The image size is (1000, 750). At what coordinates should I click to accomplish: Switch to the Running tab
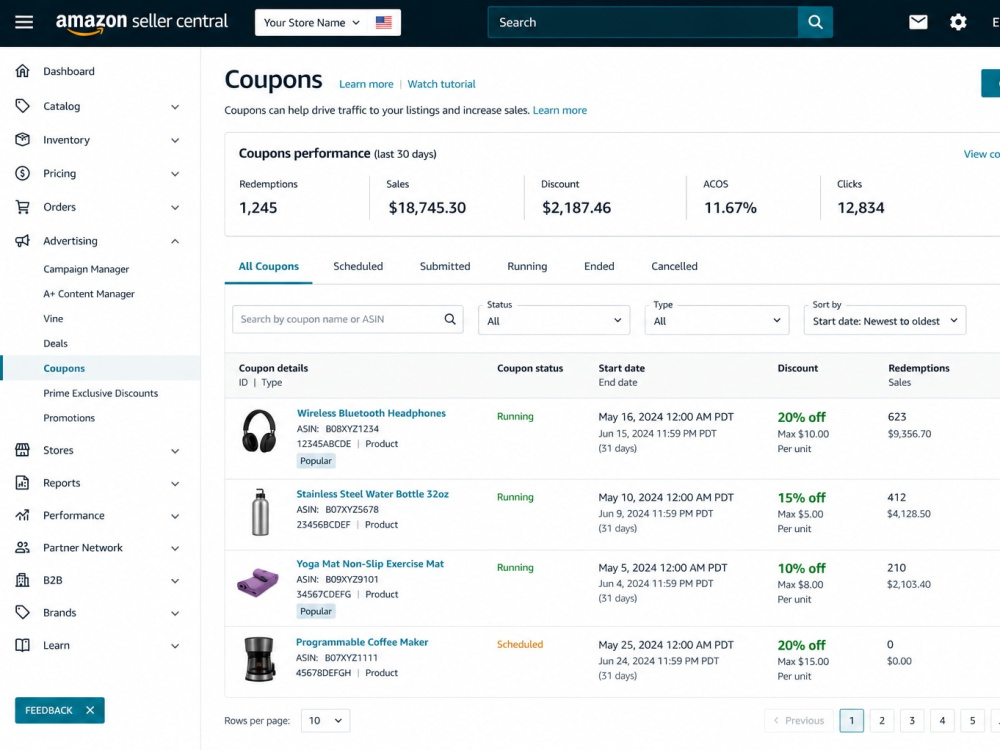click(527, 267)
